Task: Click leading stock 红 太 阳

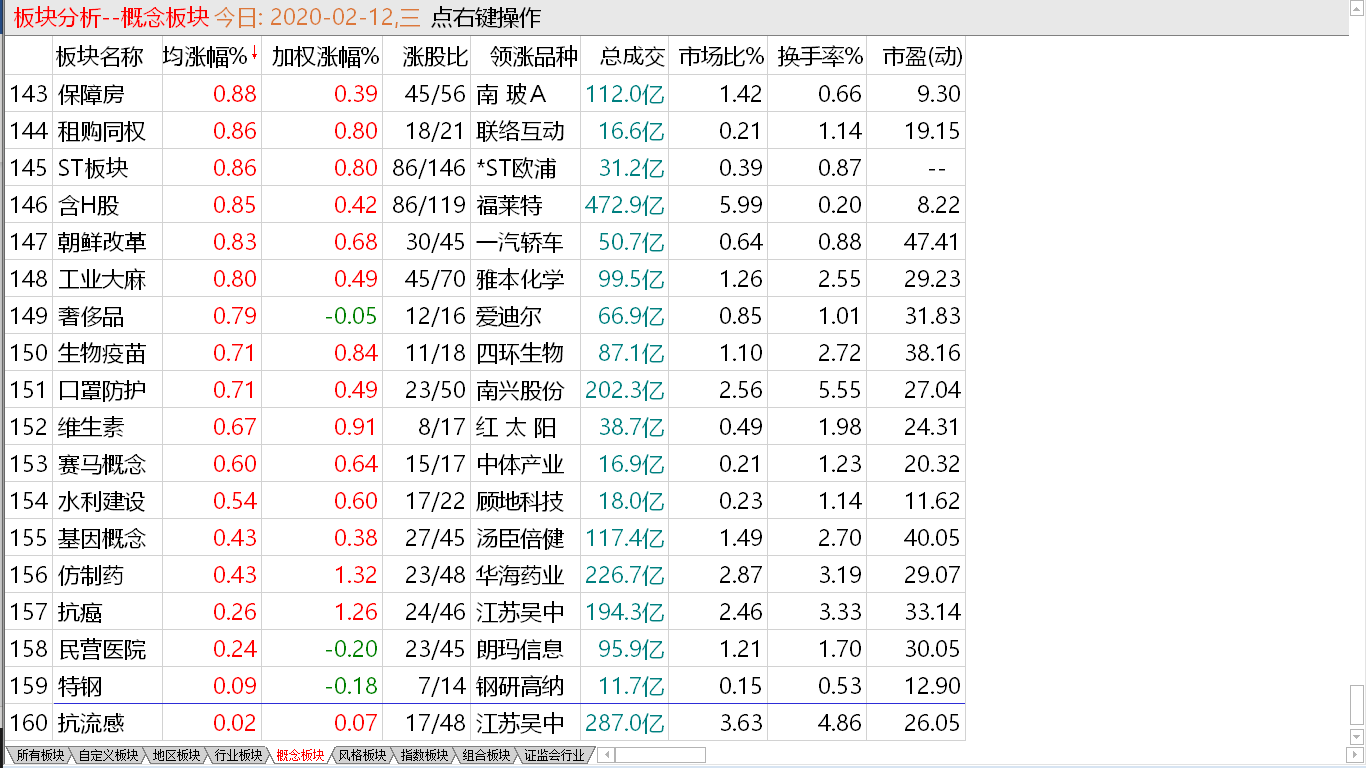Action: pyautogui.click(x=516, y=427)
